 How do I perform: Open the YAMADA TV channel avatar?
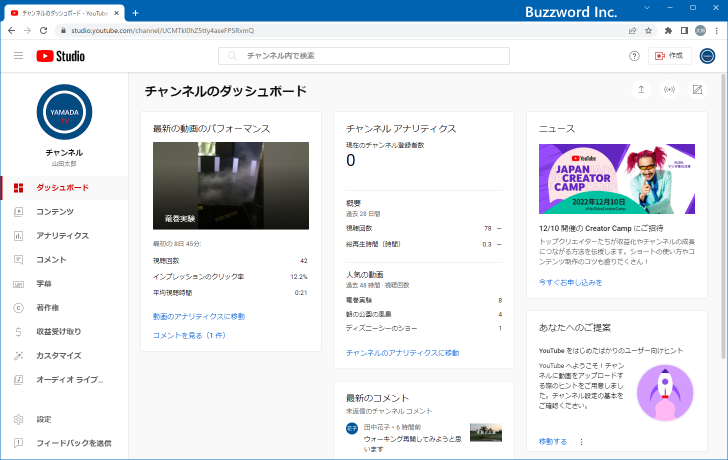click(65, 112)
